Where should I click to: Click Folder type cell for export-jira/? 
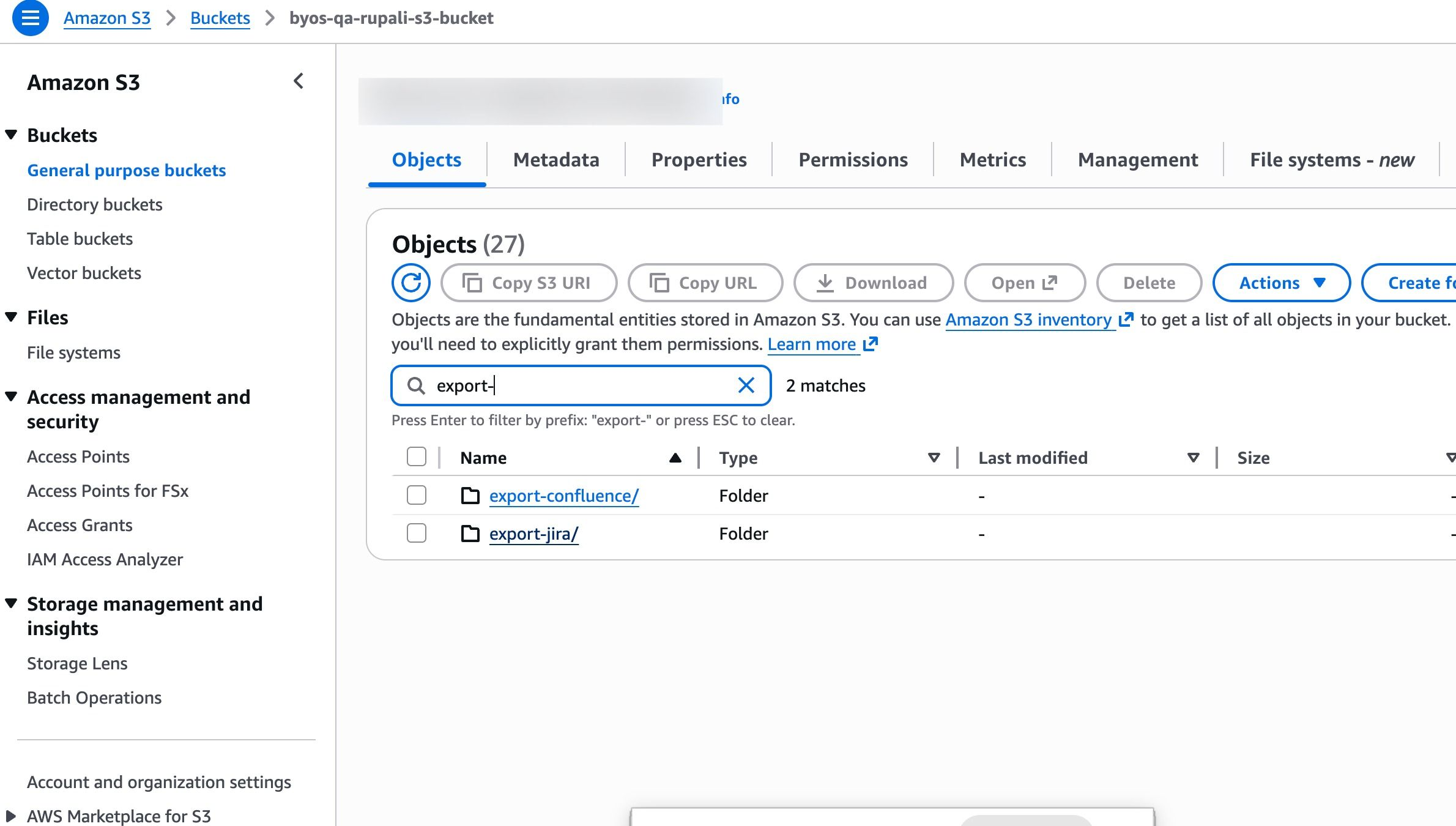tap(744, 534)
